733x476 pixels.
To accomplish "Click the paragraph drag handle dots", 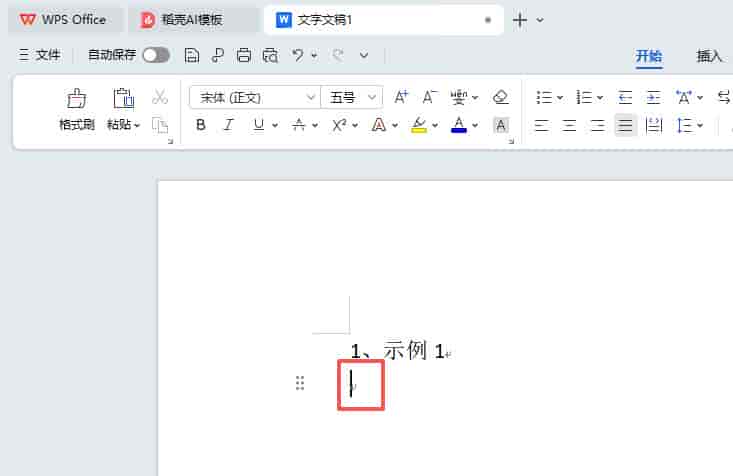I will [300, 383].
